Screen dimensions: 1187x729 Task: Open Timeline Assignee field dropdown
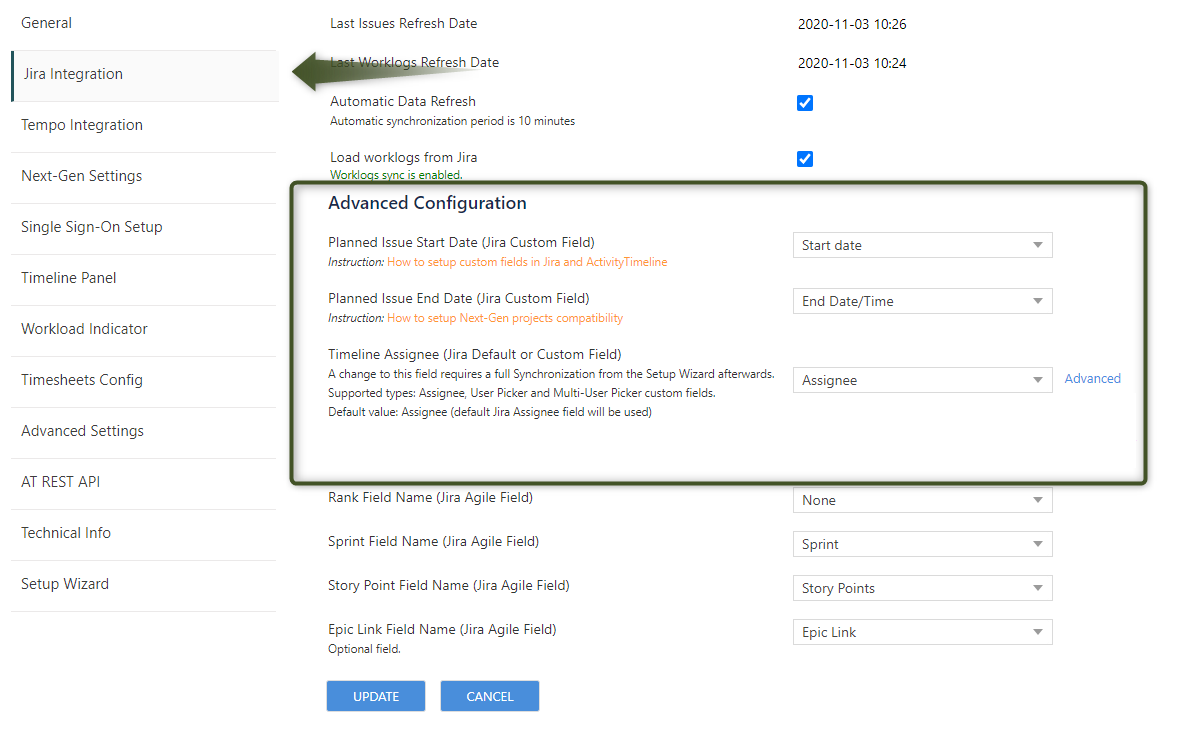(922, 380)
